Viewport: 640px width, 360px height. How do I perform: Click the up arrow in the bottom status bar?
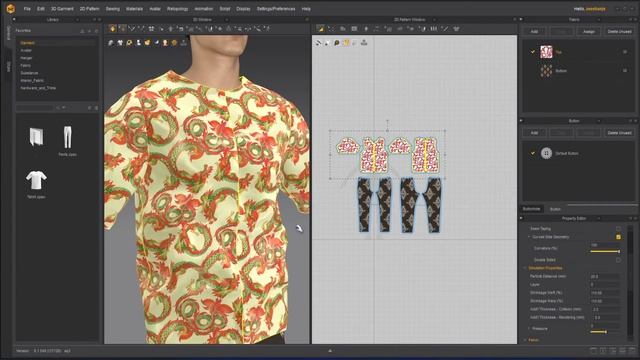point(330,350)
